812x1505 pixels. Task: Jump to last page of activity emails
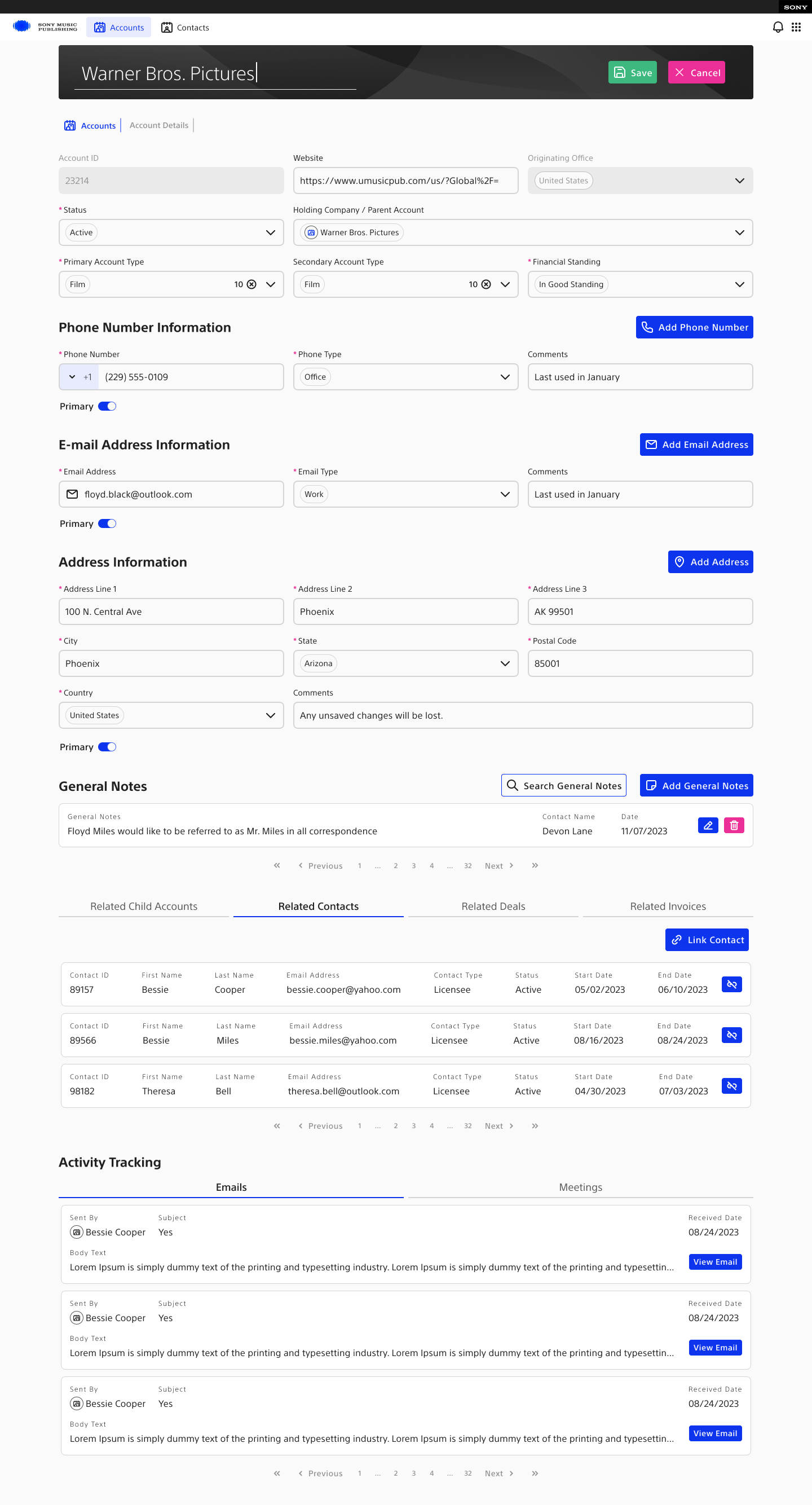pyautogui.click(x=535, y=1473)
